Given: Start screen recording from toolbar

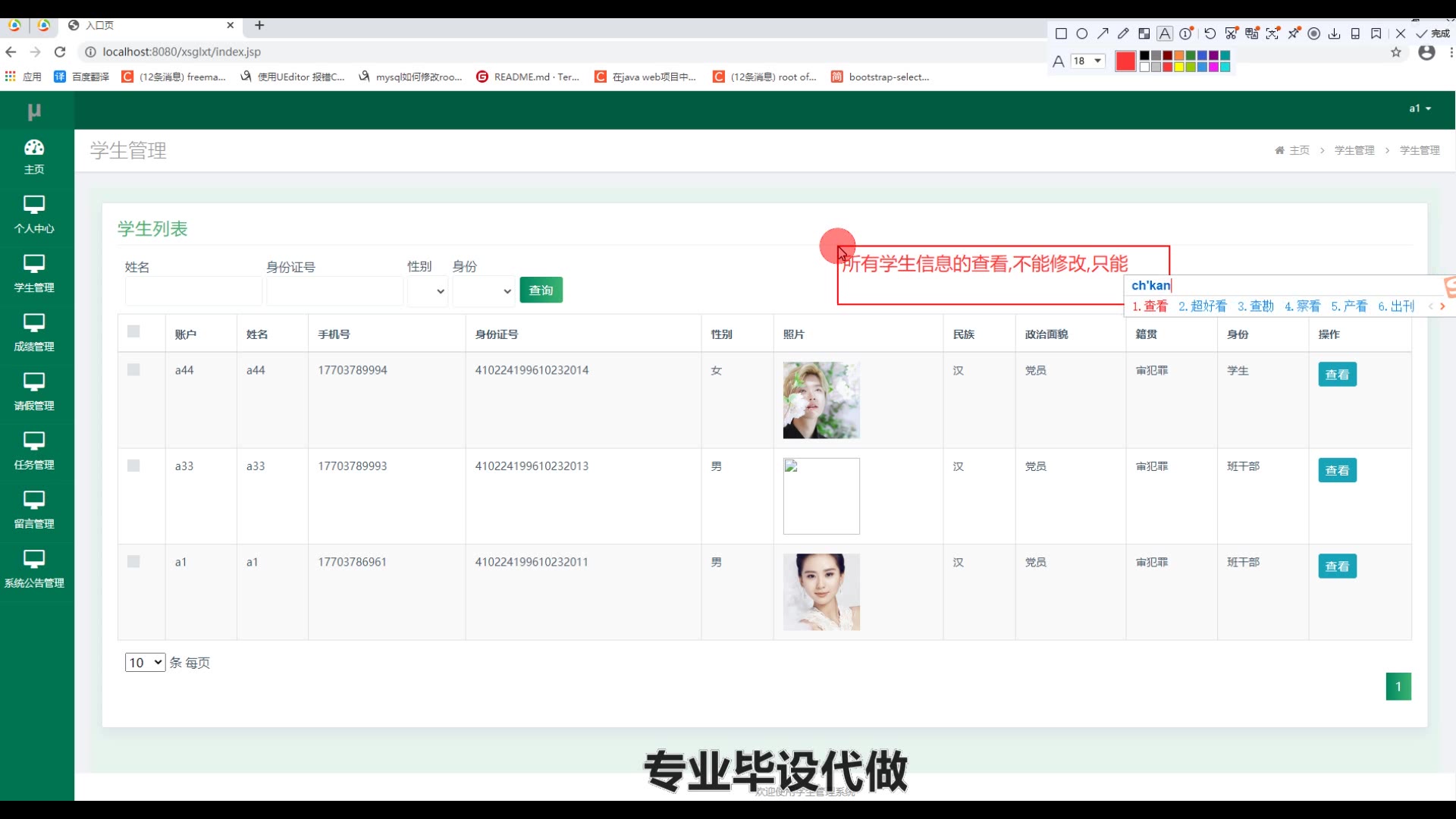Looking at the screenshot, I should tap(1314, 33).
